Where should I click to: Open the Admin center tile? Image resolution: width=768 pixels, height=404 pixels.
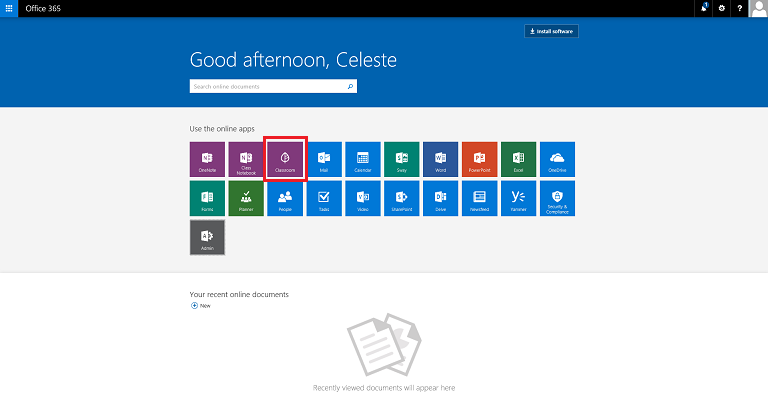(x=207, y=238)
